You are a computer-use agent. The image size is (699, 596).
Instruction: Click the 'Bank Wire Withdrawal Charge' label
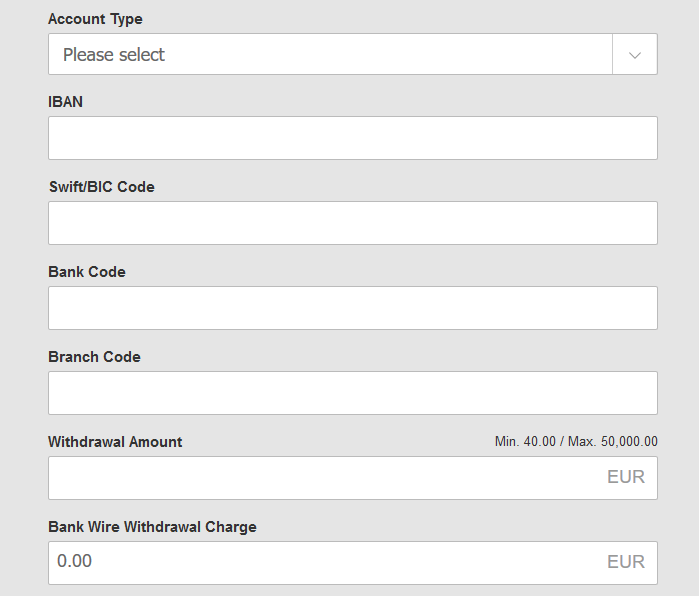152,527
